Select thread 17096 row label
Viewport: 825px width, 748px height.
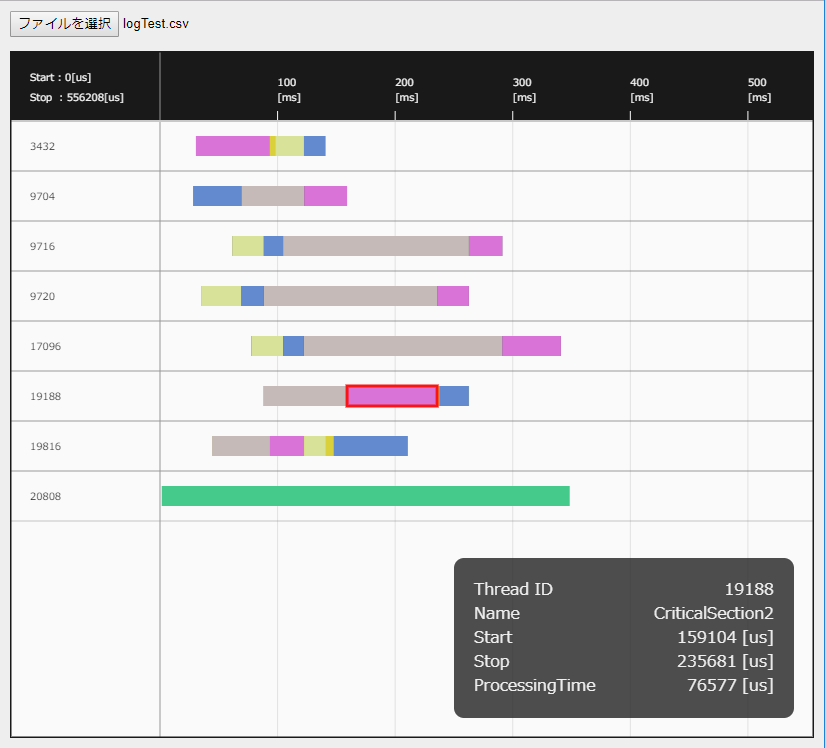pyautogui.click(x=45, y=346)
